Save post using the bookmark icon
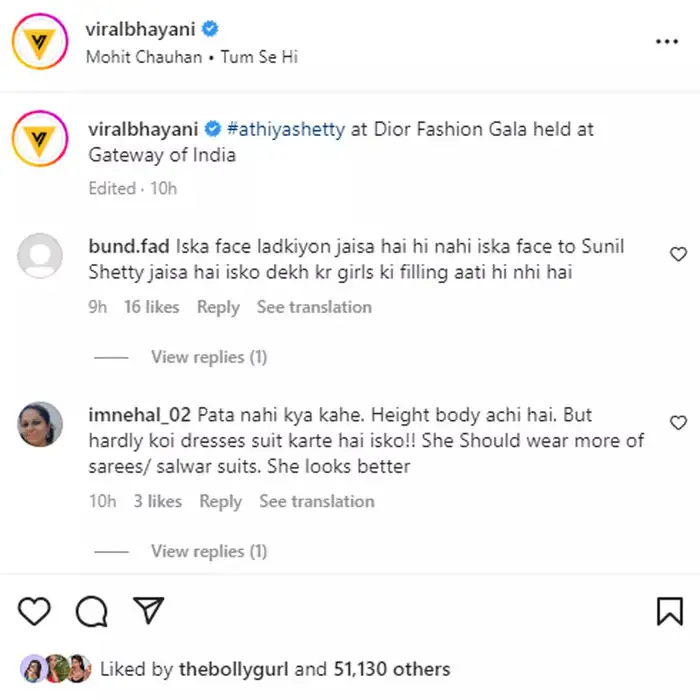The width and height of the screenshot is (700, 700). tap(669, 610)
